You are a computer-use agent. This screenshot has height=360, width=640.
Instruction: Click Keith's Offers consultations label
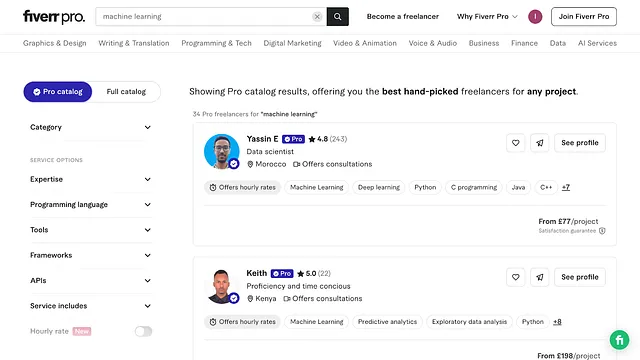click(x=323, y=299)
